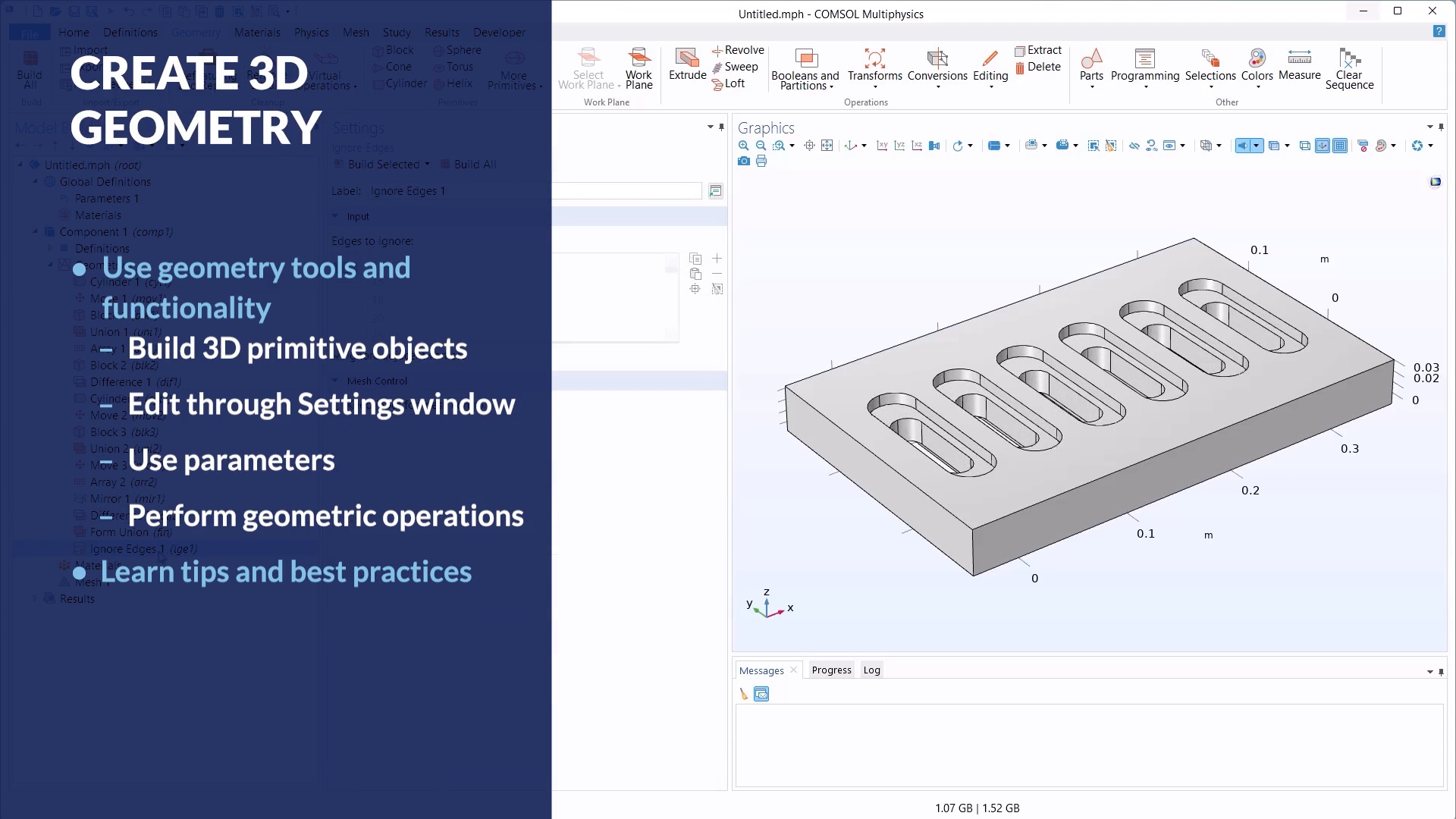1456x819 pixels.
Task: Open the Colors dropdown
Action: [x=1257, y=69]
